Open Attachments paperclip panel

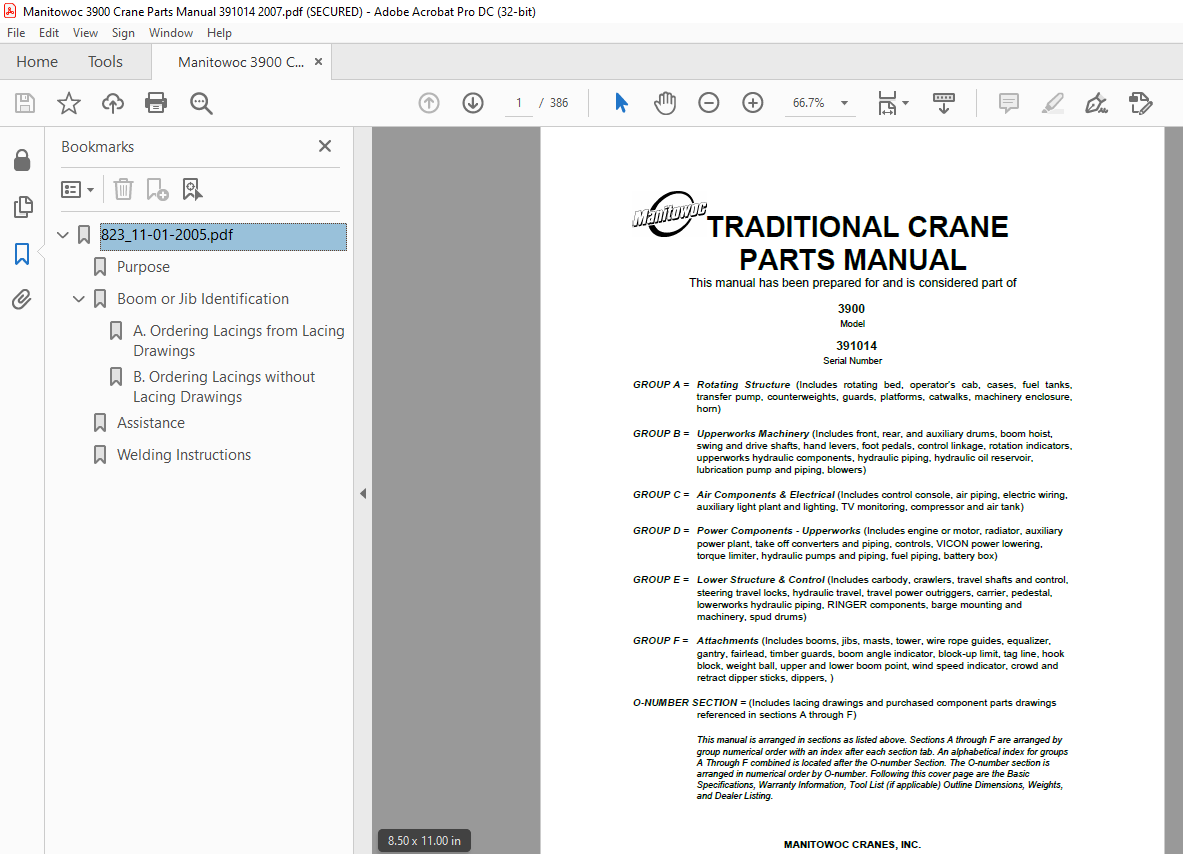pyautogui.click(x=22, y=300)
